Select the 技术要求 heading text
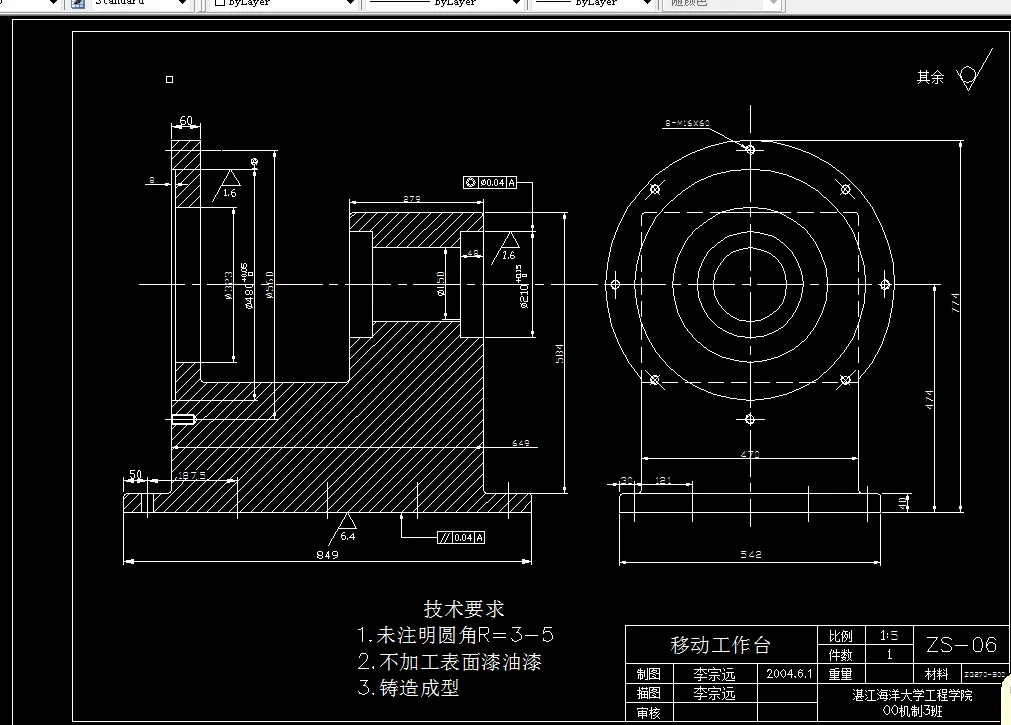 (464, 608)
